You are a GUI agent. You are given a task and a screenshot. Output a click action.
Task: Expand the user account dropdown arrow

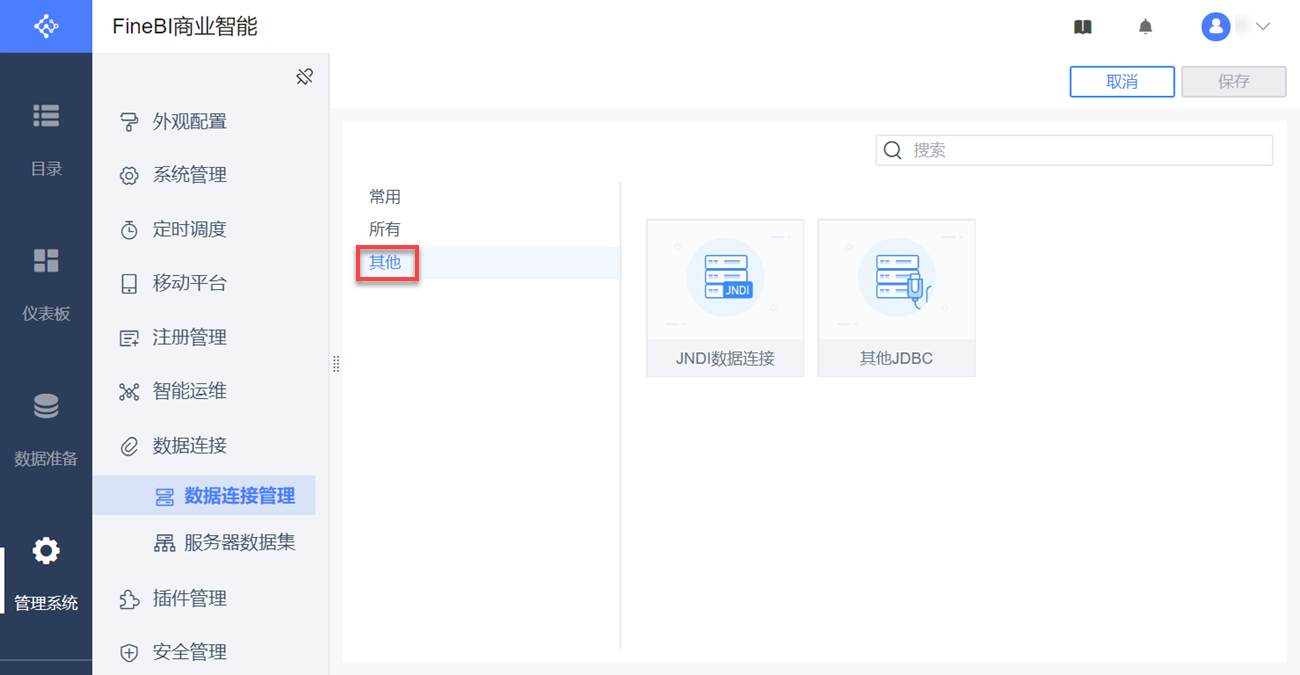1263,27
